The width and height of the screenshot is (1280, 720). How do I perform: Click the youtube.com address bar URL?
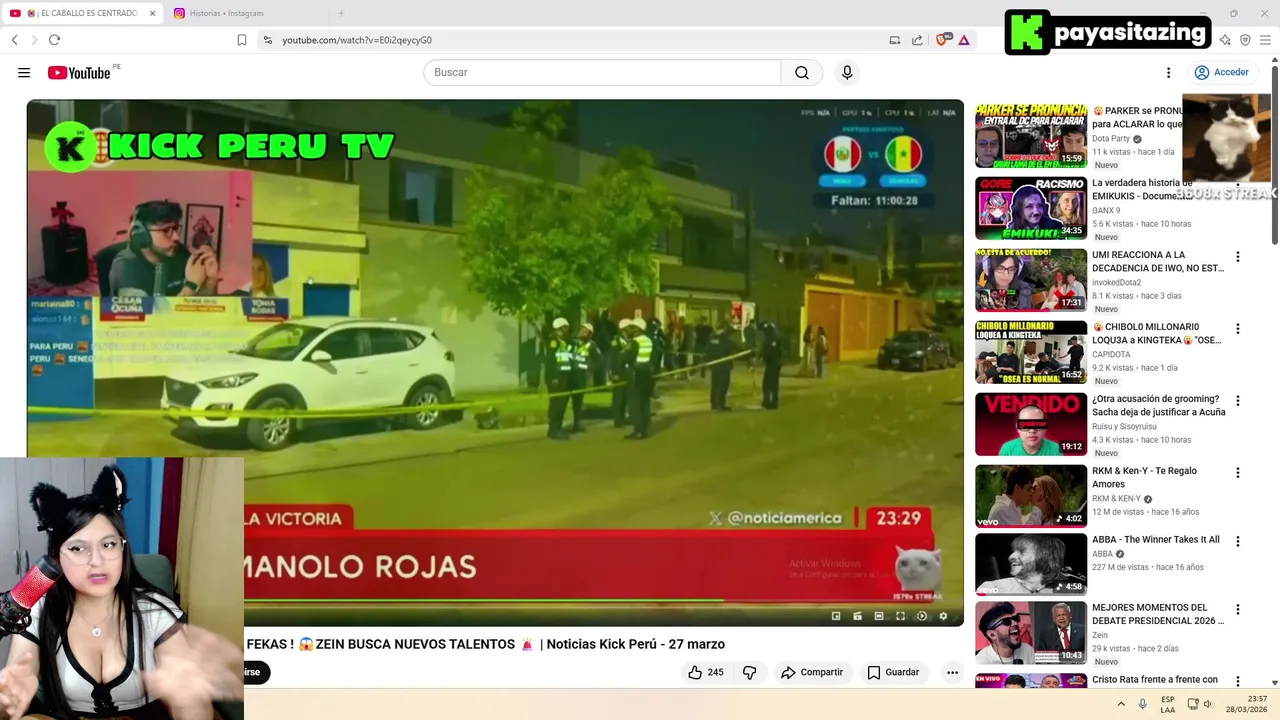click(x=357, y=40)
